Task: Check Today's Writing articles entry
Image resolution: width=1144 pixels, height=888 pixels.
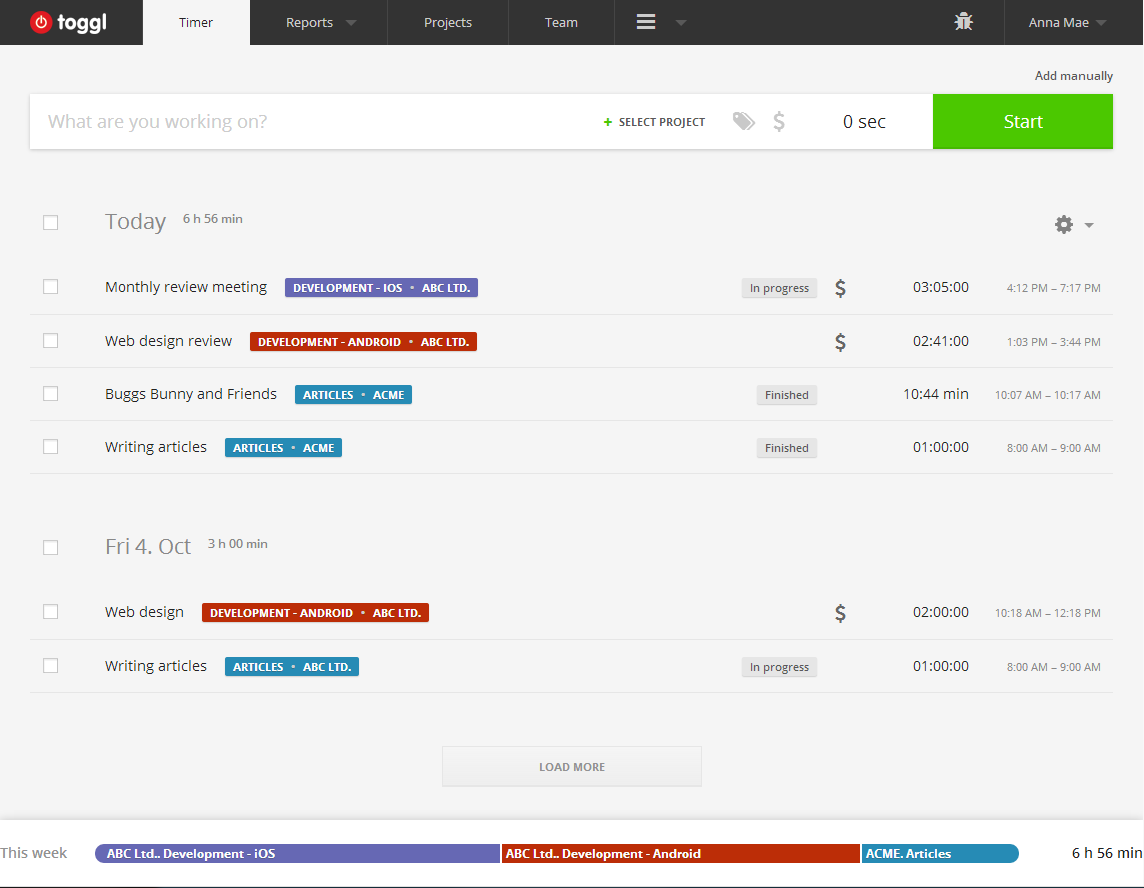Action: point(50,447)
